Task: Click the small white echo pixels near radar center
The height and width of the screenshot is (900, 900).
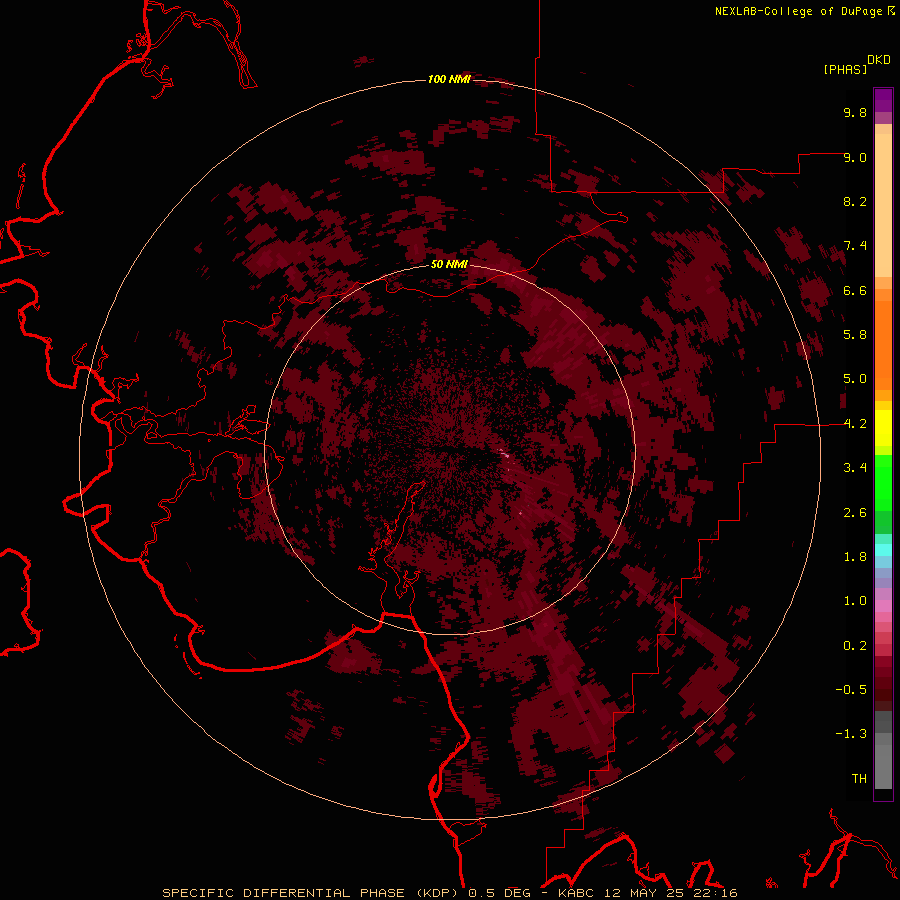Action: [x=504, y=453]
